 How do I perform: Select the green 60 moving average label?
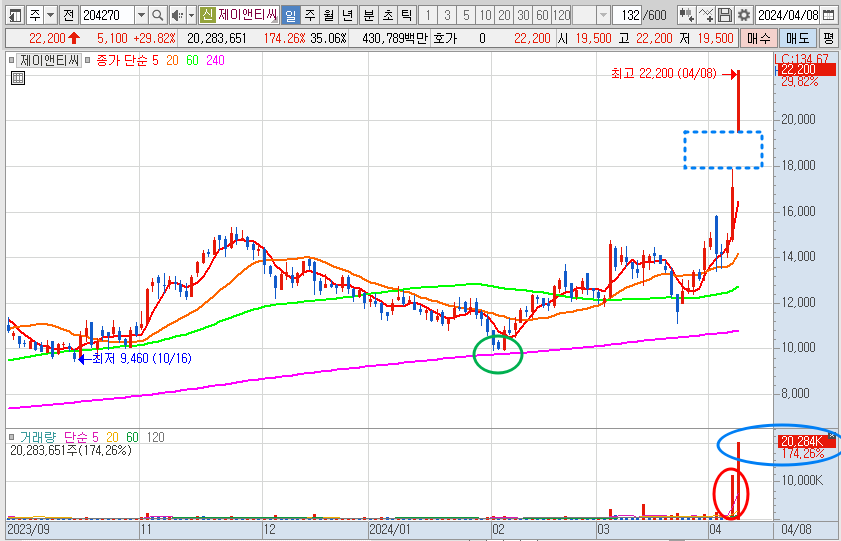tap(193, 61)
